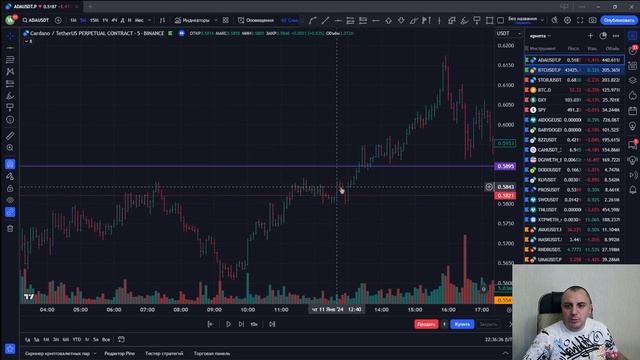Open chart settings gear icon
The height and width of the screenshot is (360, 640).
pos(567,20)
